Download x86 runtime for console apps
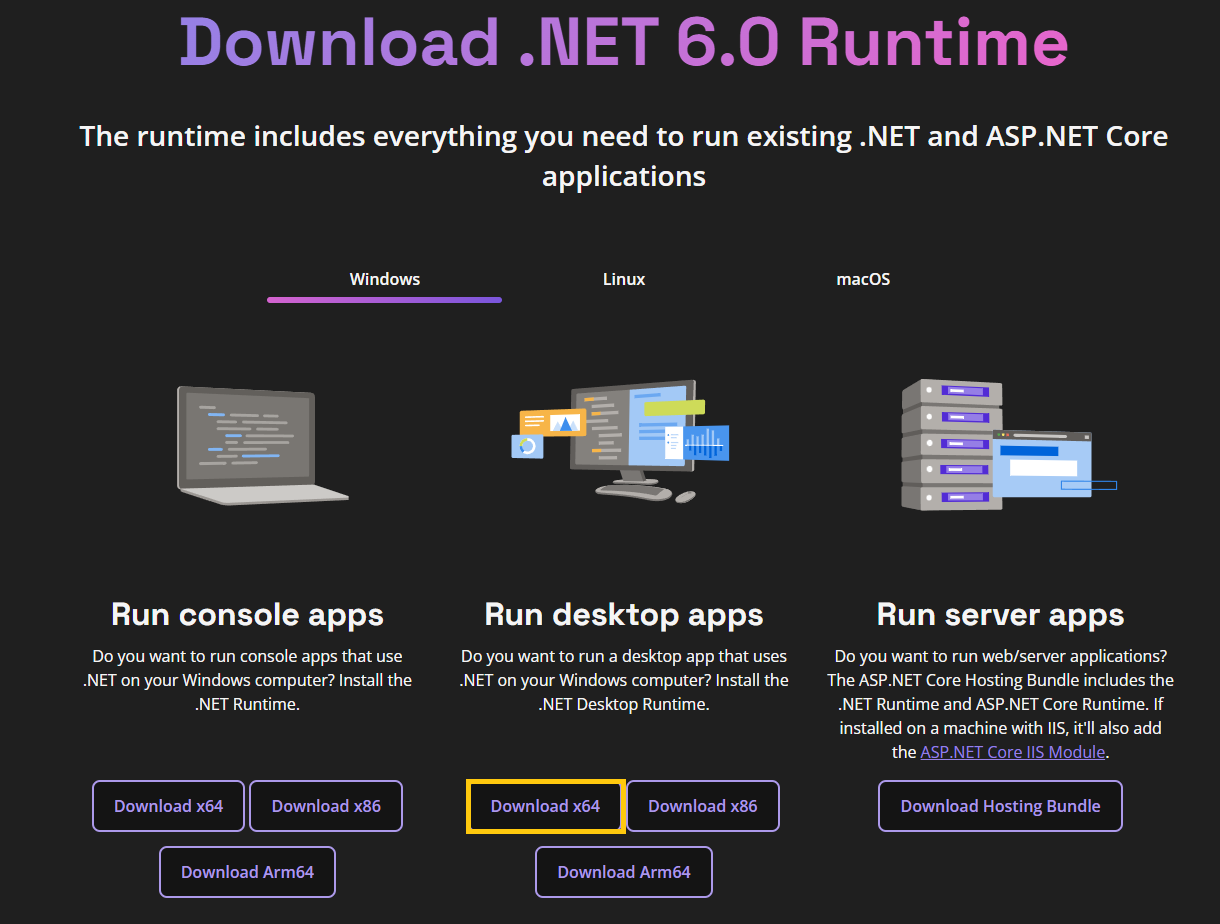 coord(326,805)
